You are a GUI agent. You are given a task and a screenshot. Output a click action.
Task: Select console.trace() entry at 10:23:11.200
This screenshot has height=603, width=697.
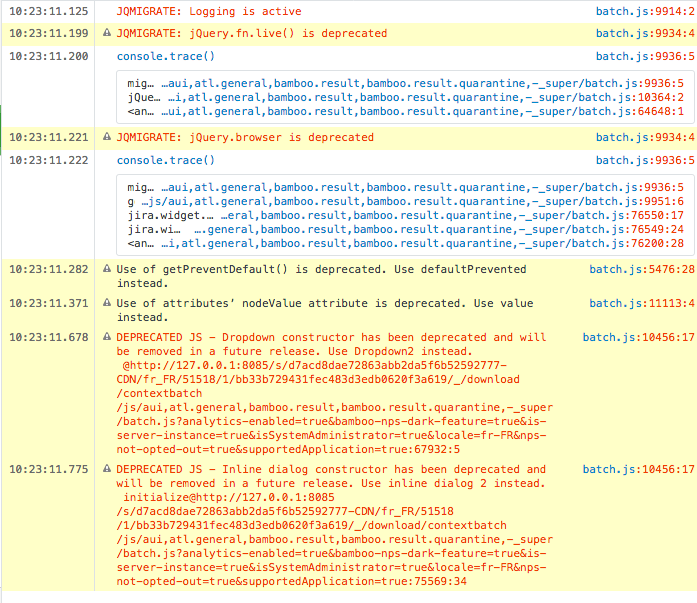(x=166, y=56)
